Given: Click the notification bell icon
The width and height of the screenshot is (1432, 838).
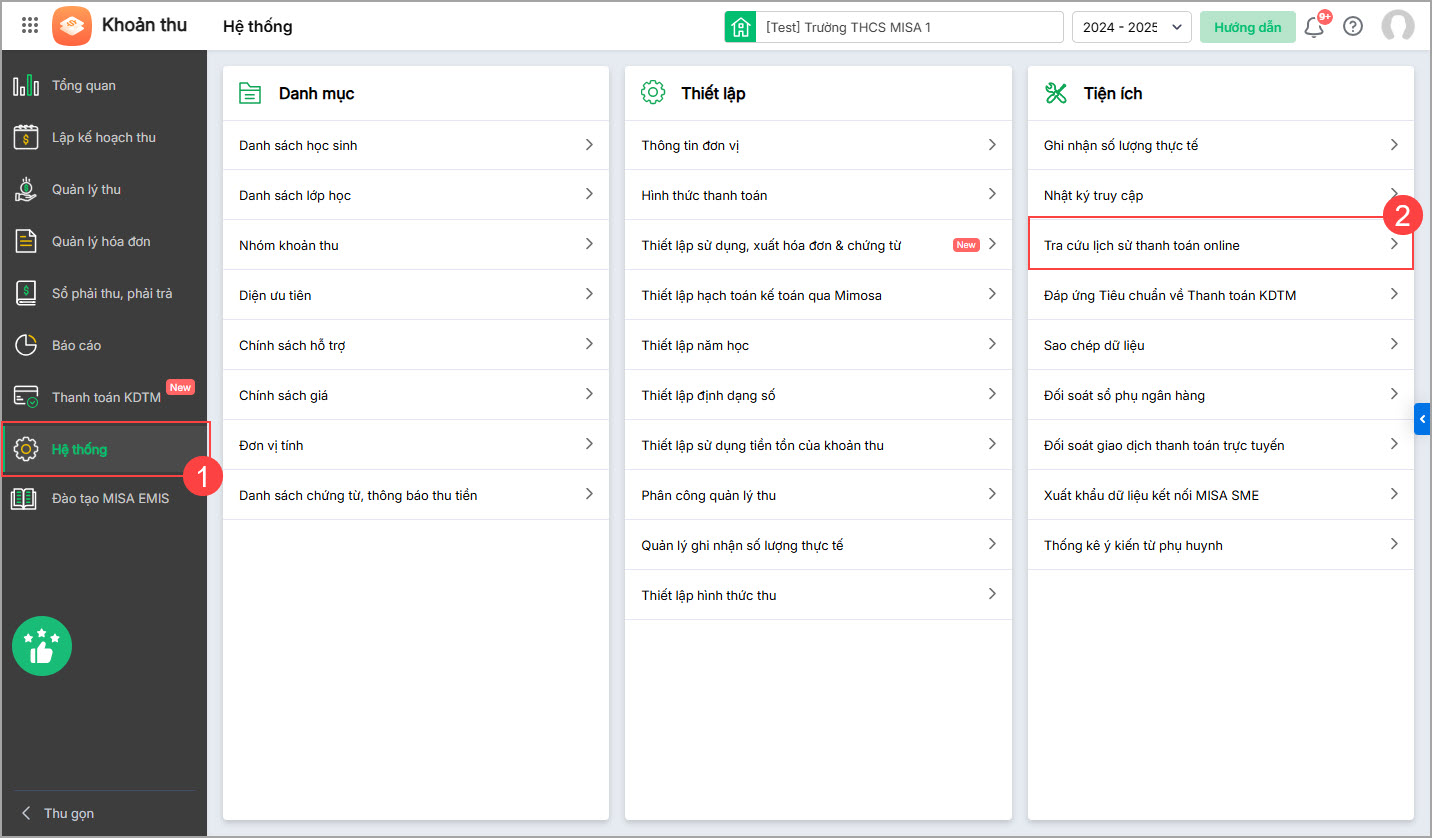Looking at the screenshot, I should click(x=1314, y=27).
